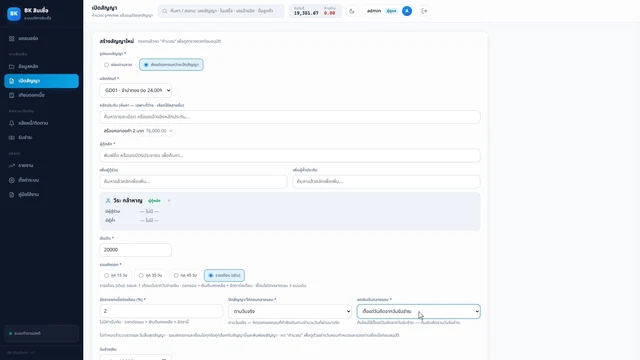640x360 pixels.
Task: Go to the bell follow-up menu item
Action: coord(41,123)
